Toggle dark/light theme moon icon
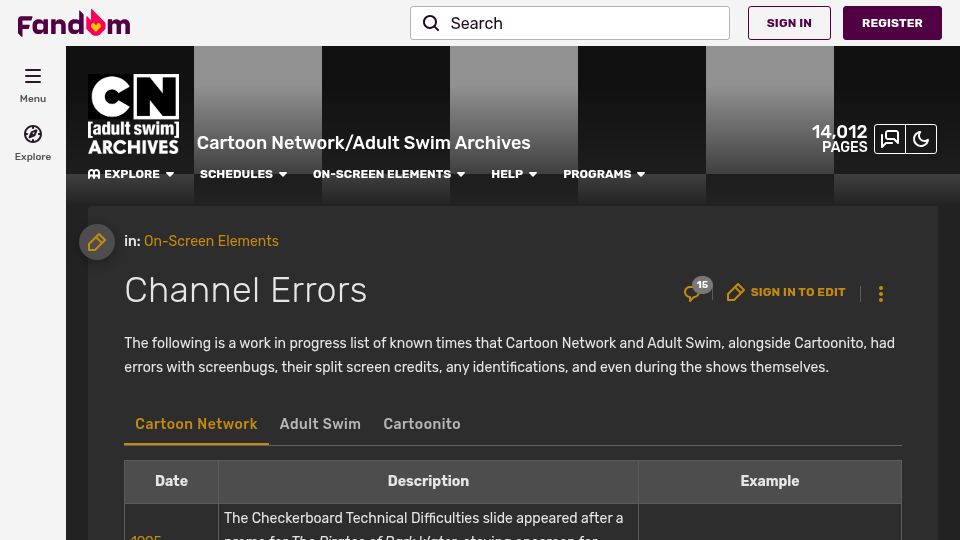Viewport: 960px width, 540px height. click(921, 139)
